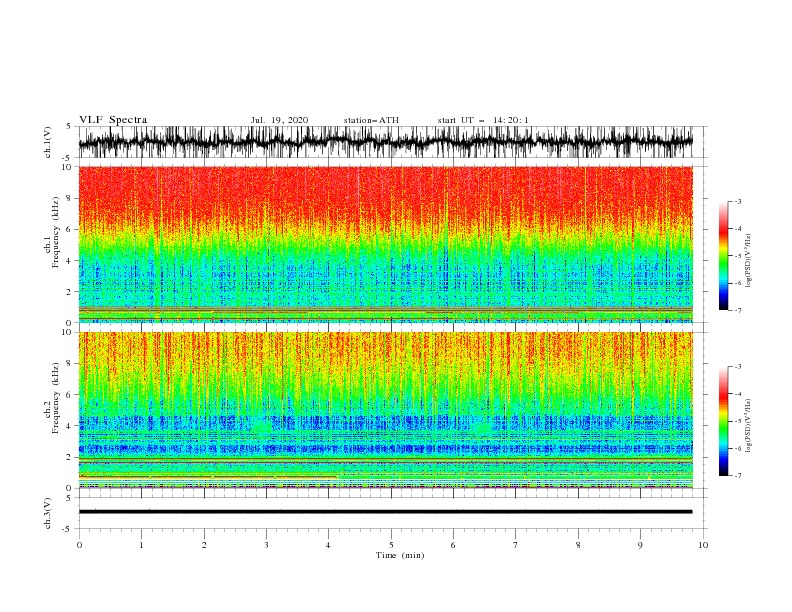
Task: Click the '4' tick on the time axis
Action: tap(329, 545)
